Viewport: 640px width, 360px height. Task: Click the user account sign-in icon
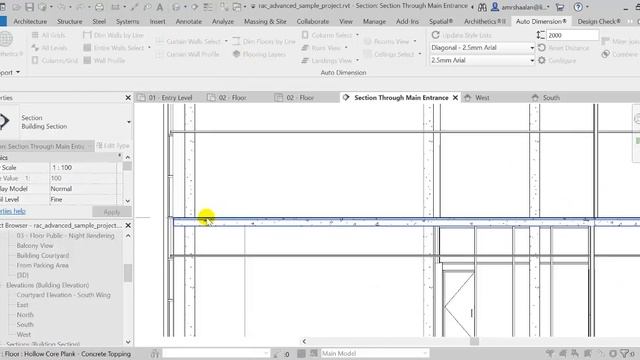[495, 7]
